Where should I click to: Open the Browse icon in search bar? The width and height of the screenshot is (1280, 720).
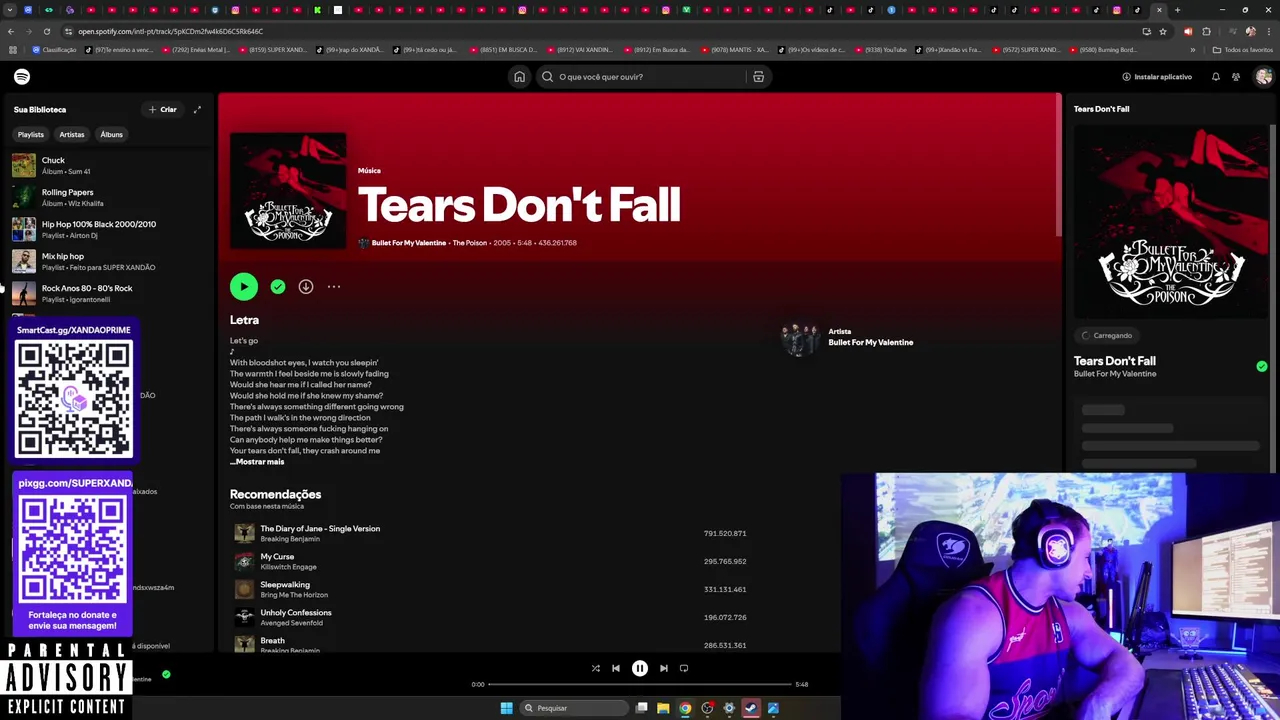(758, 77)
